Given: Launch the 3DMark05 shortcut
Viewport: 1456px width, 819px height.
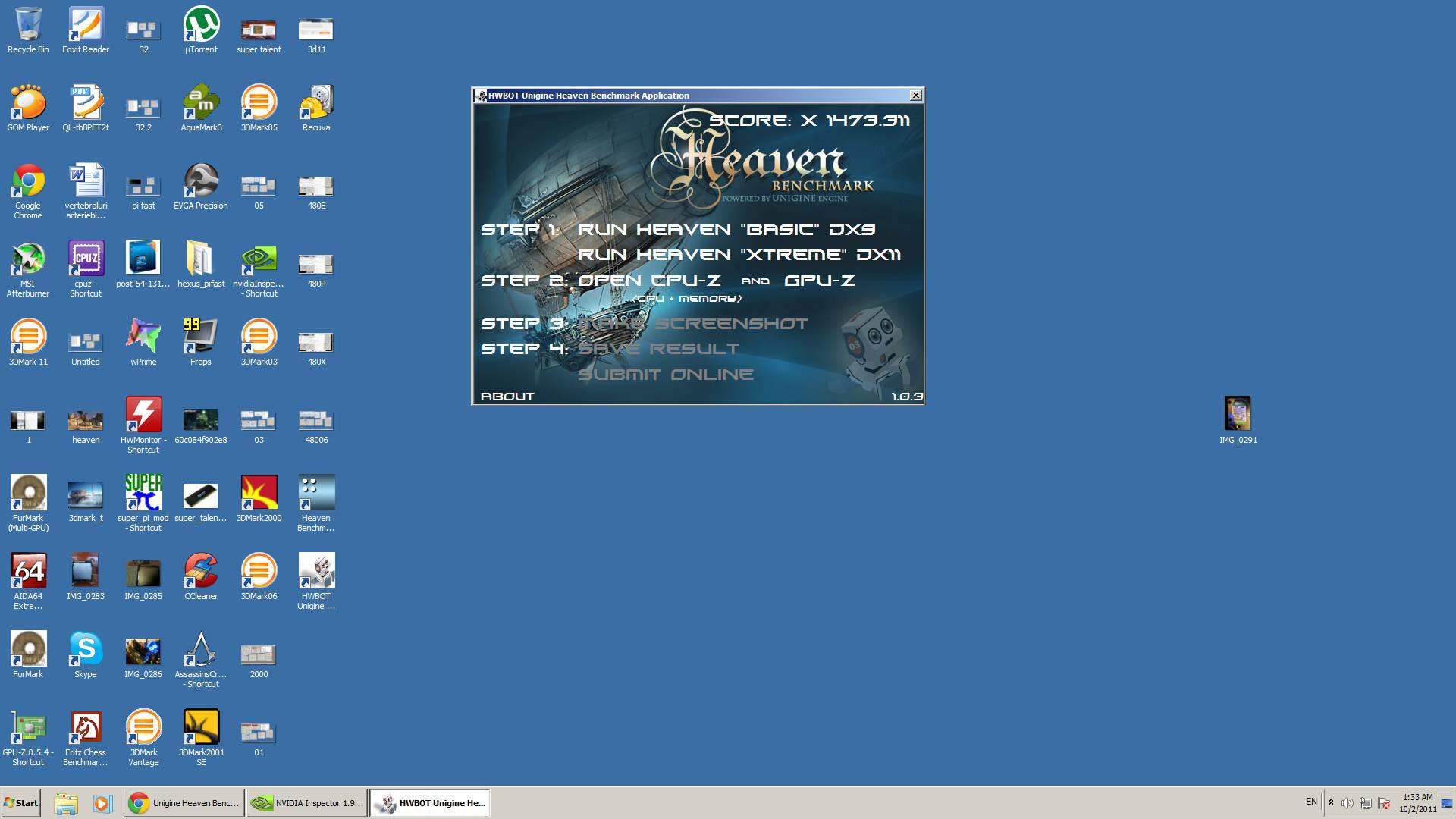Looking at the screenshot, I should click(259, 108).
